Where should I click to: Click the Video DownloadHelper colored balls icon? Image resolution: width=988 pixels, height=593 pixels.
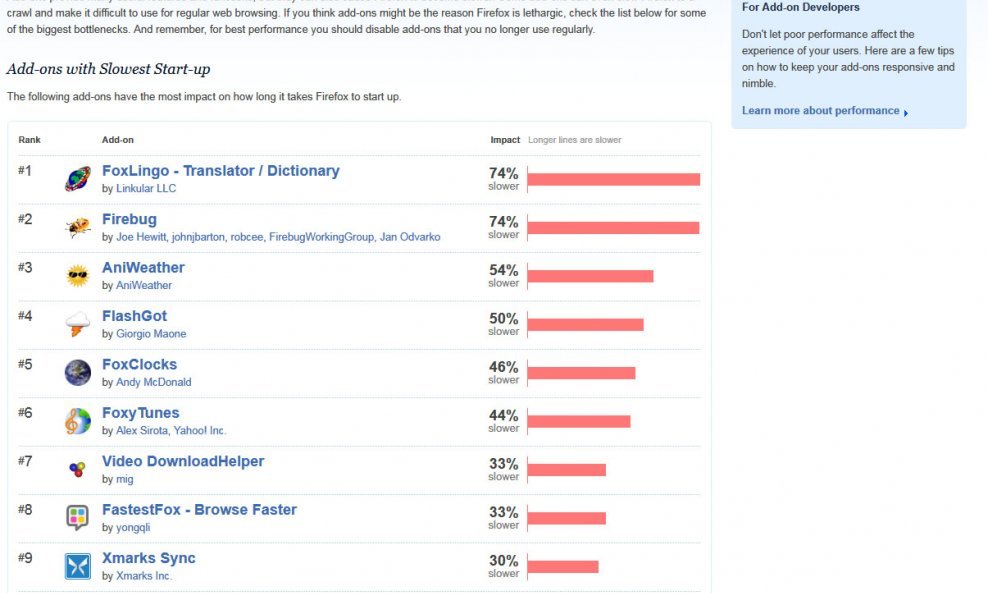pos(77,469)
